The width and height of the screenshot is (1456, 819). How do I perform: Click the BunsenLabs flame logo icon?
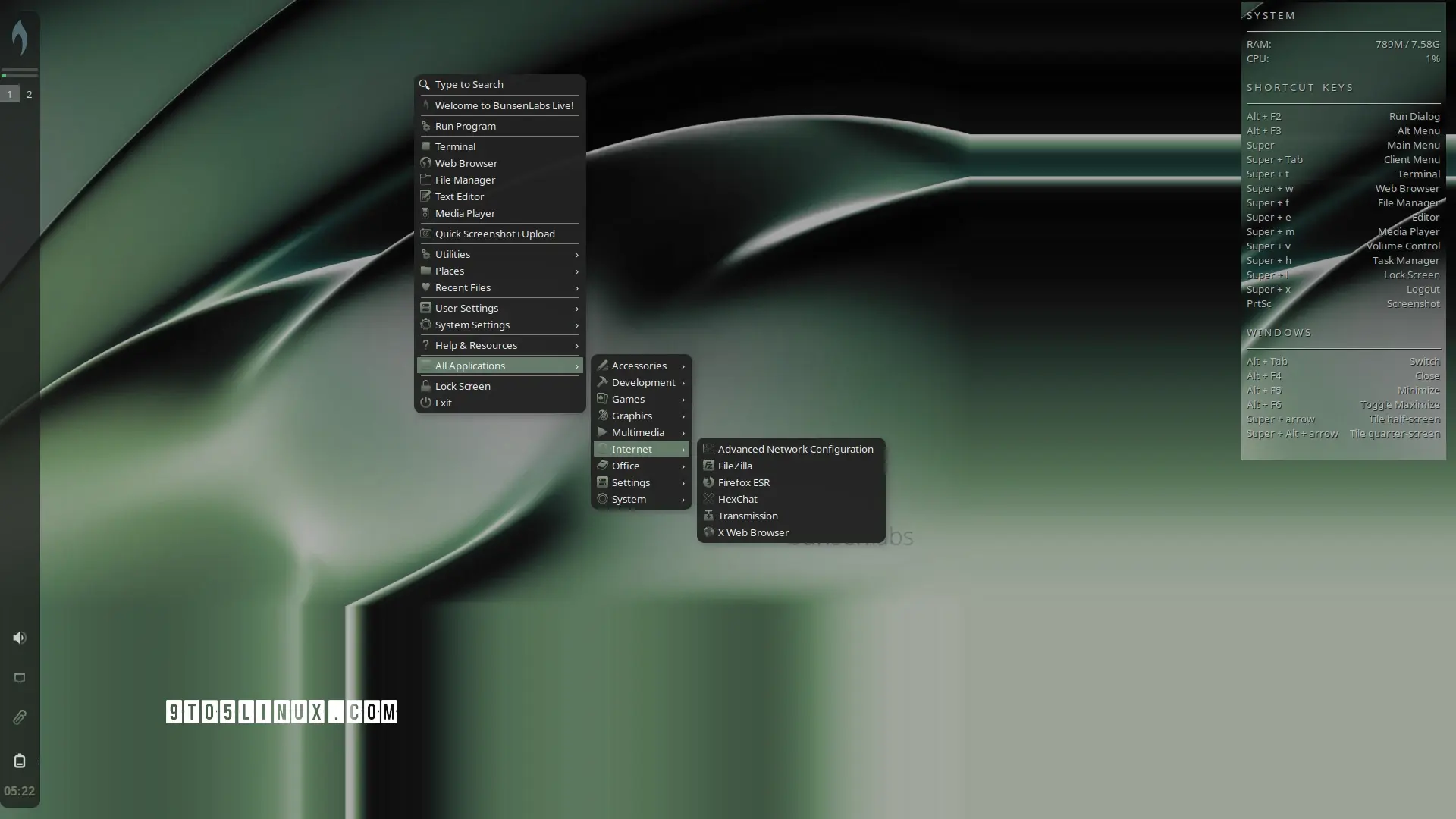(20, 36)
